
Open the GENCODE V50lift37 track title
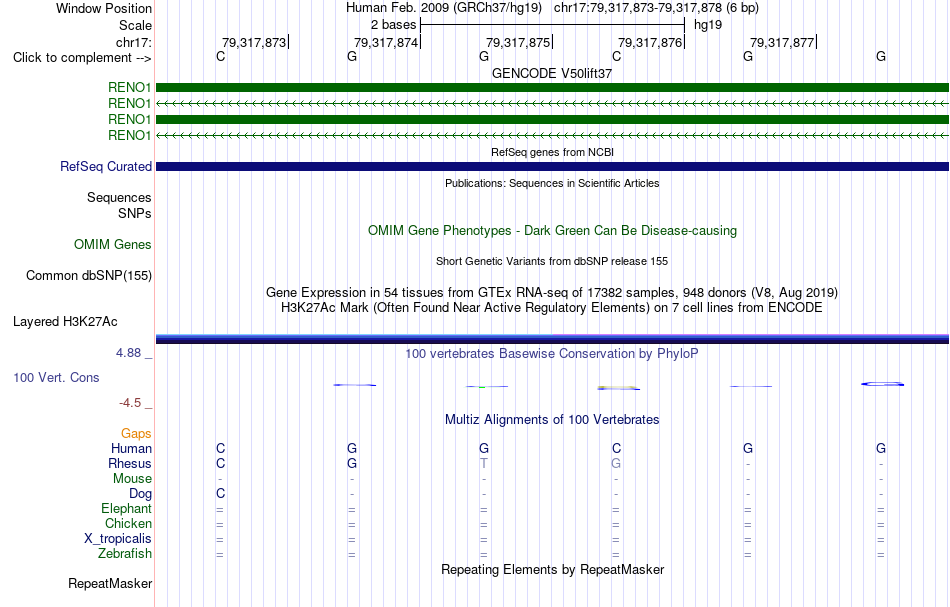click(x=552, y=73)
